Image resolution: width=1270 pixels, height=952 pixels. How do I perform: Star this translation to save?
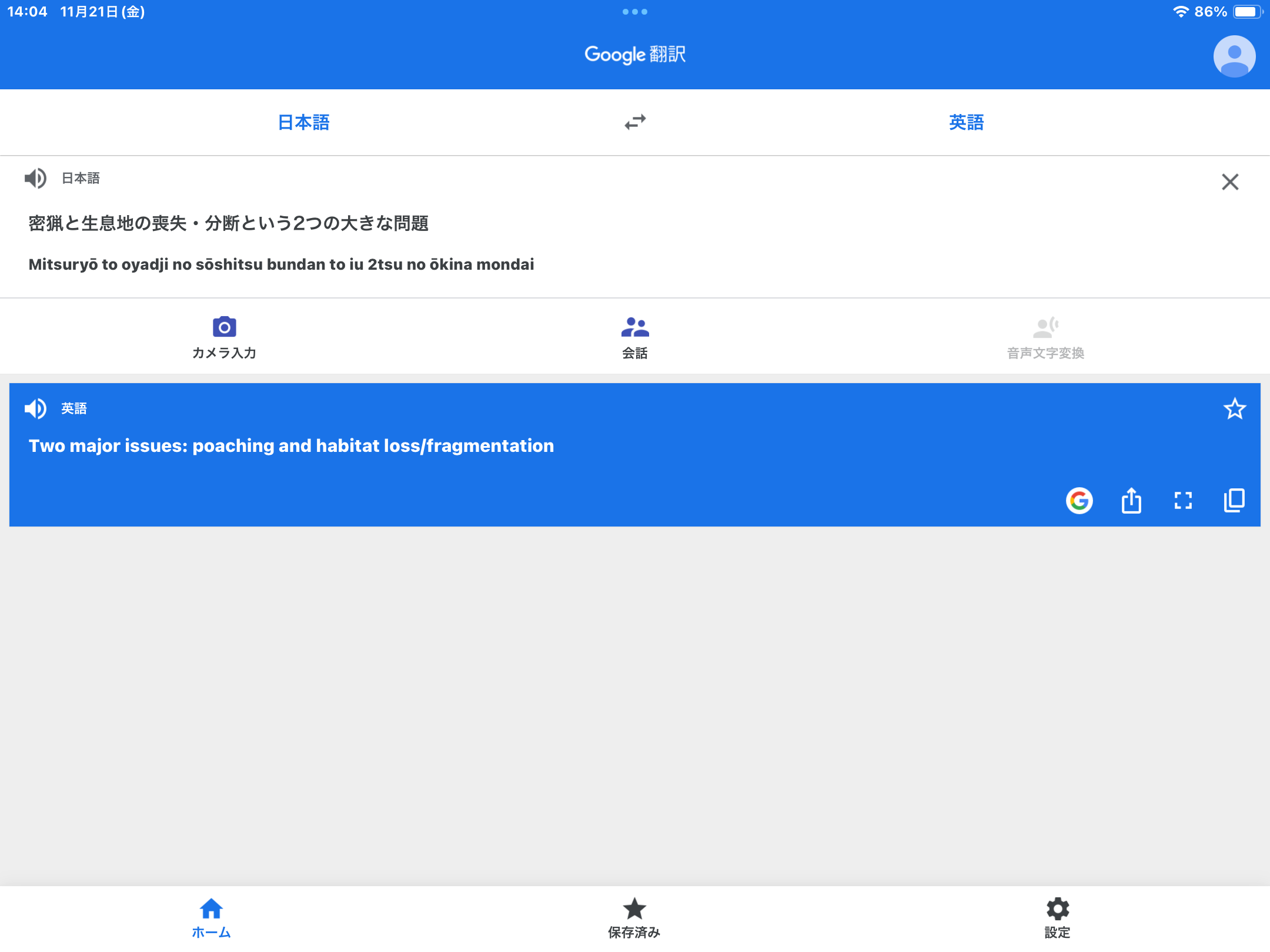click(1235, 408)
